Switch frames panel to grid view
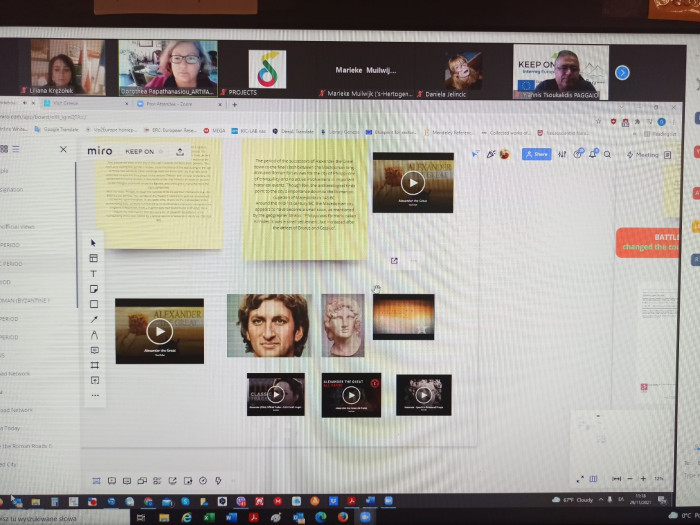Viewport: 700px width, 525px height. click(x=4, y=149)
